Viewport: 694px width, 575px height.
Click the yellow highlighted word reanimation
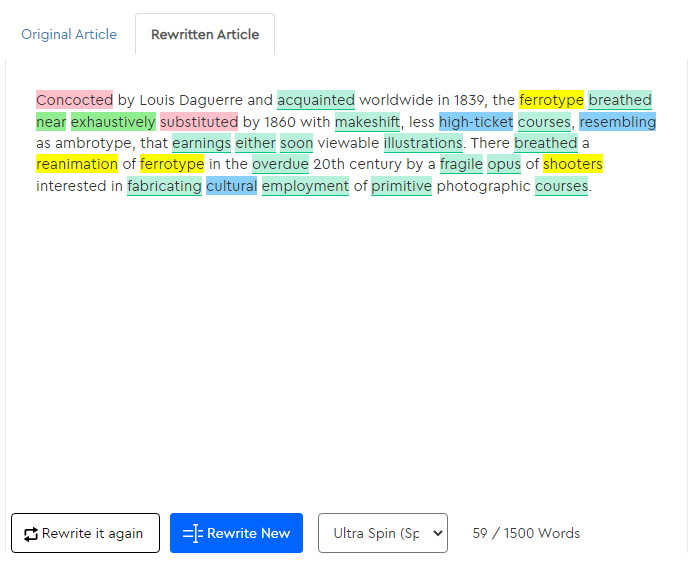tap(77, 164)
